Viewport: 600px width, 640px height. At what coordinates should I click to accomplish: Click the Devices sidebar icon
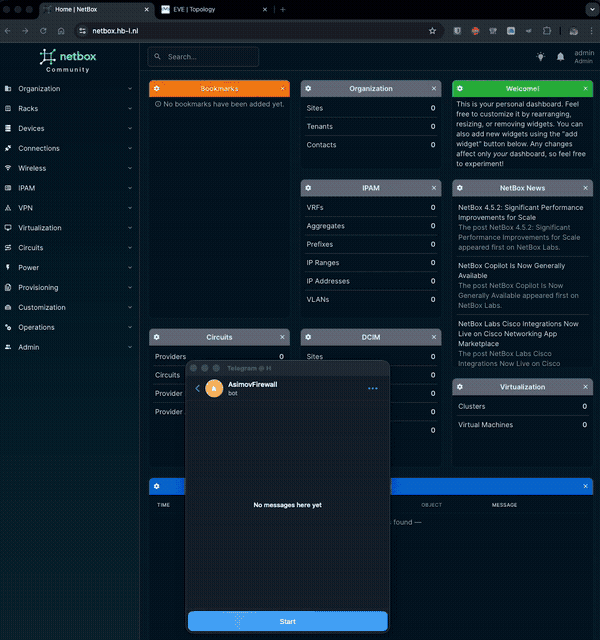tap(8, 128)
